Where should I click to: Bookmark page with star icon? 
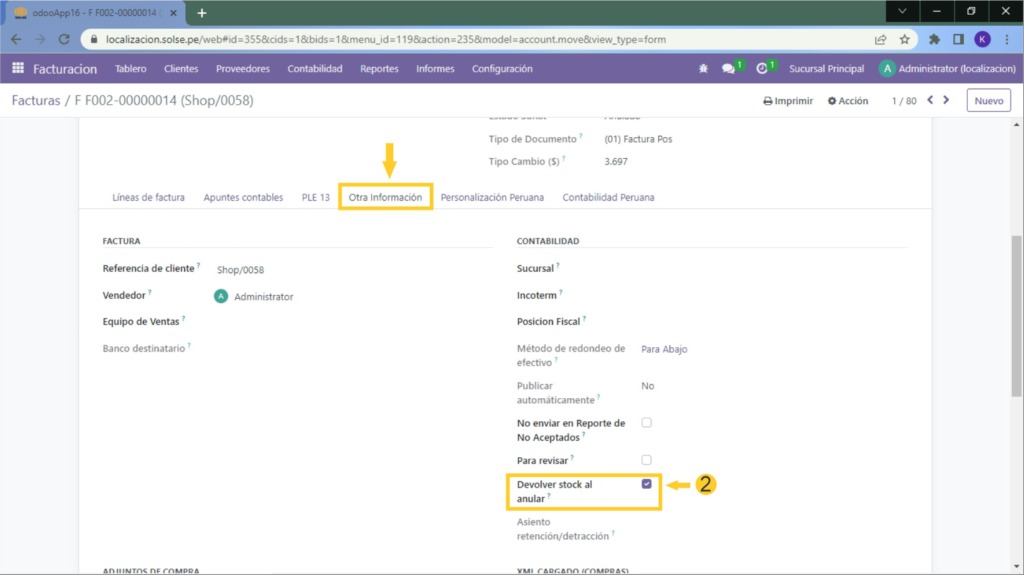tap(904, 40)
